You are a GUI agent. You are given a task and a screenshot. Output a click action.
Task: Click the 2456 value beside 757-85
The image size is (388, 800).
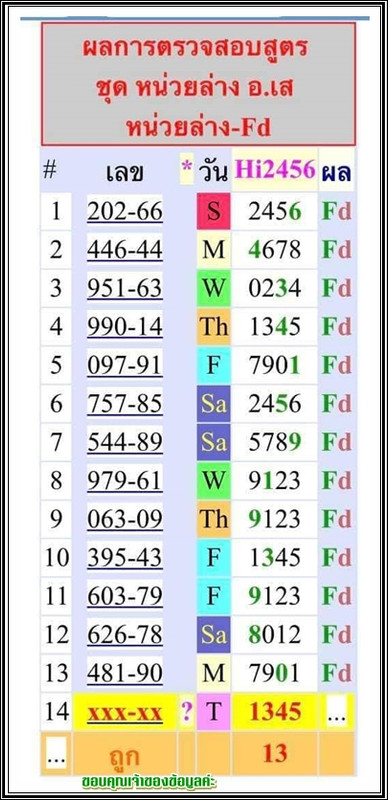(275, 404)
